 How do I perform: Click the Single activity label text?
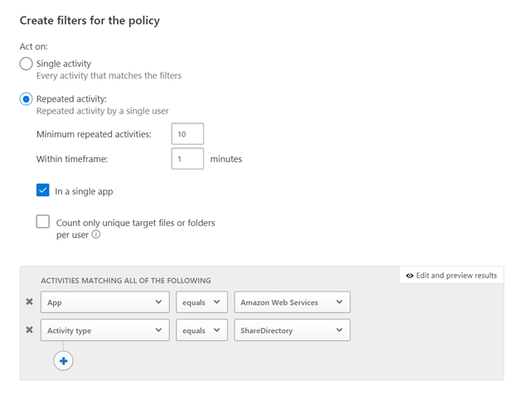click(64, 63)
